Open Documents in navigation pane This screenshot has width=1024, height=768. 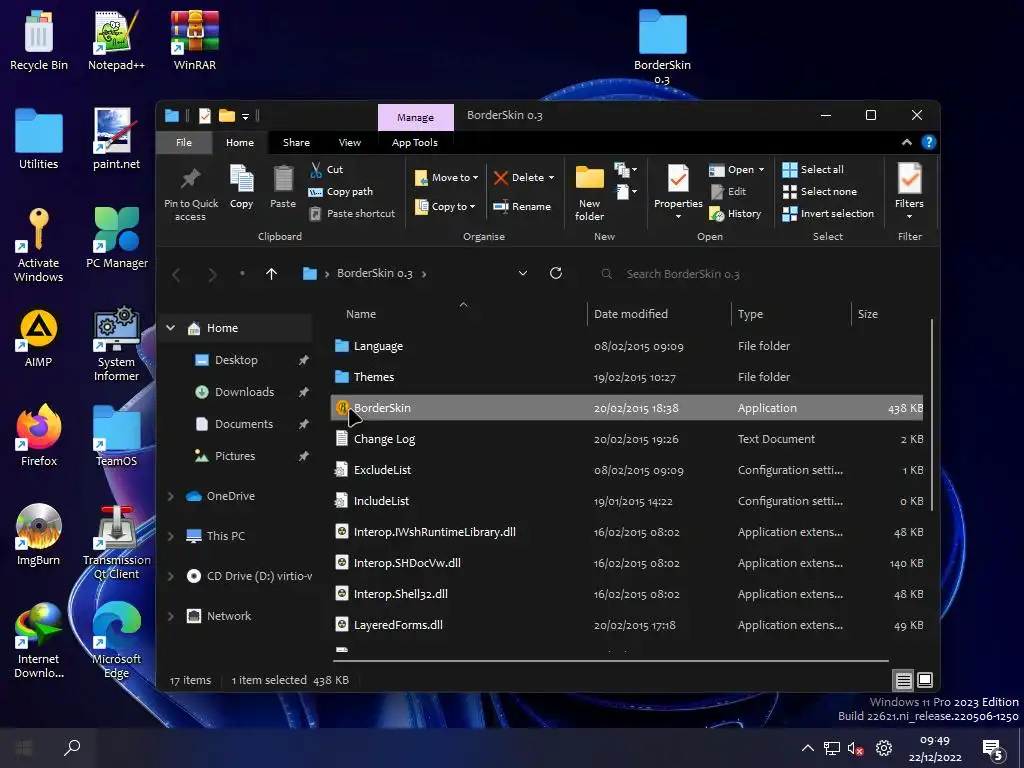pos(244,424)
